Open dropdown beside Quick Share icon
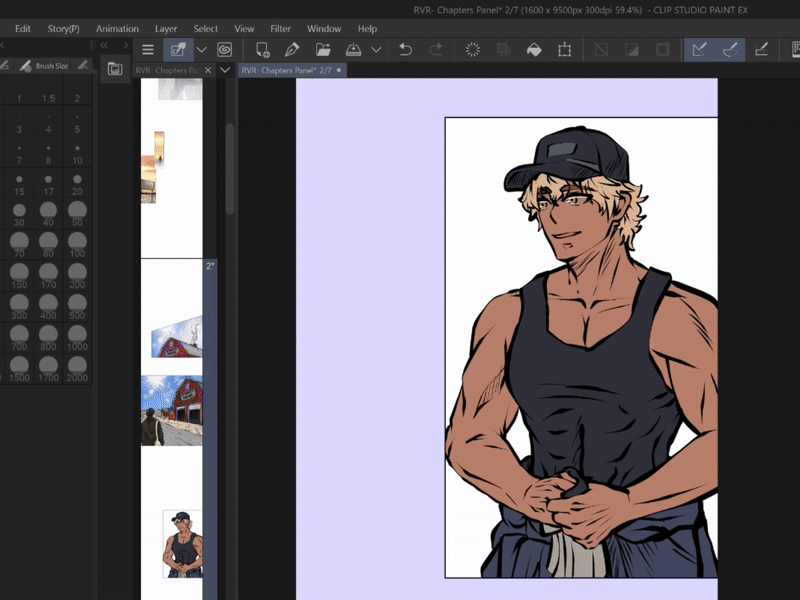 point(201,49)
